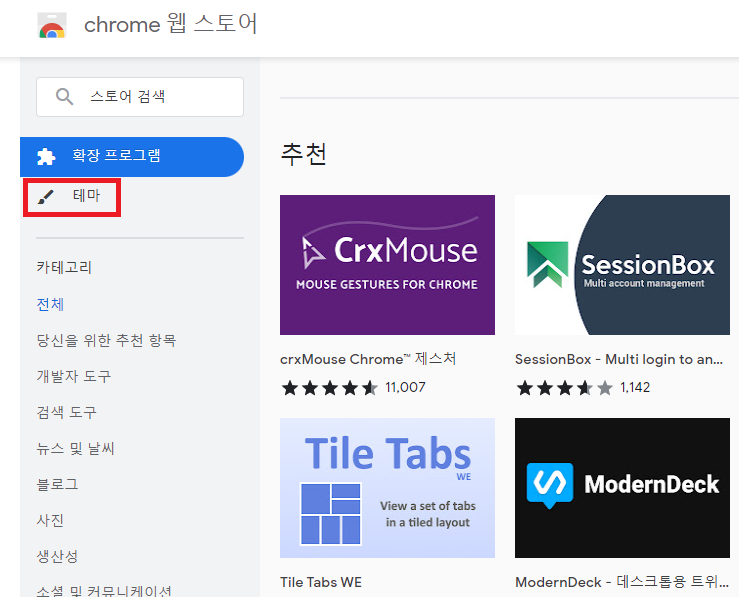Click SessionBox star rating
The image size is (739, 597).
coord(564,388)
